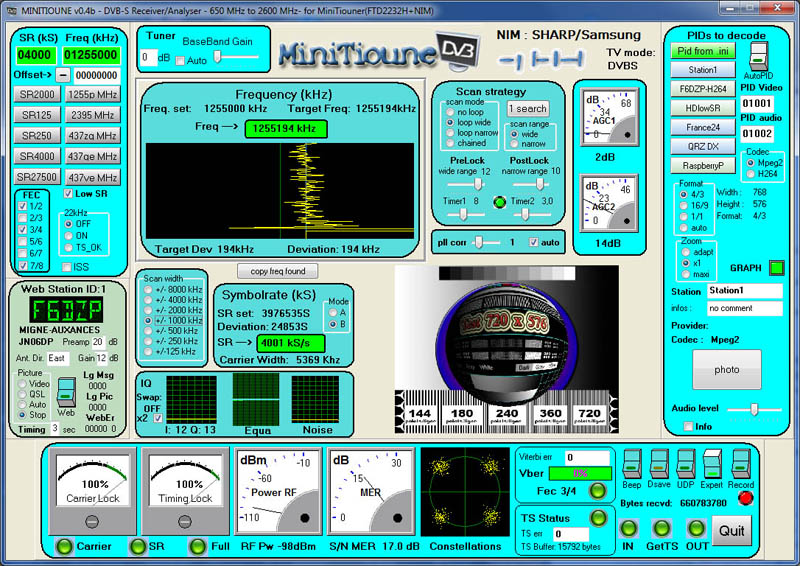Click the scan timer green LED
Screen dimensions: 800x566
(x=499, y=202)
